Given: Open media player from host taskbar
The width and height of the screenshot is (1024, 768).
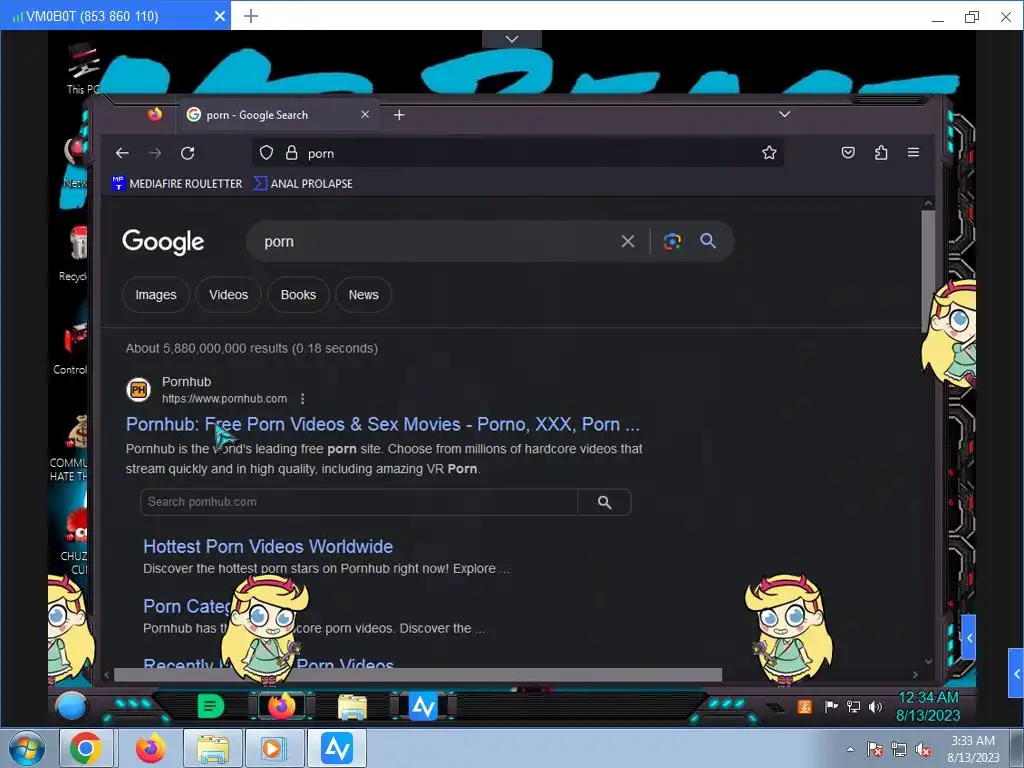Looking at the screenshot, I should tap(273, 748).
